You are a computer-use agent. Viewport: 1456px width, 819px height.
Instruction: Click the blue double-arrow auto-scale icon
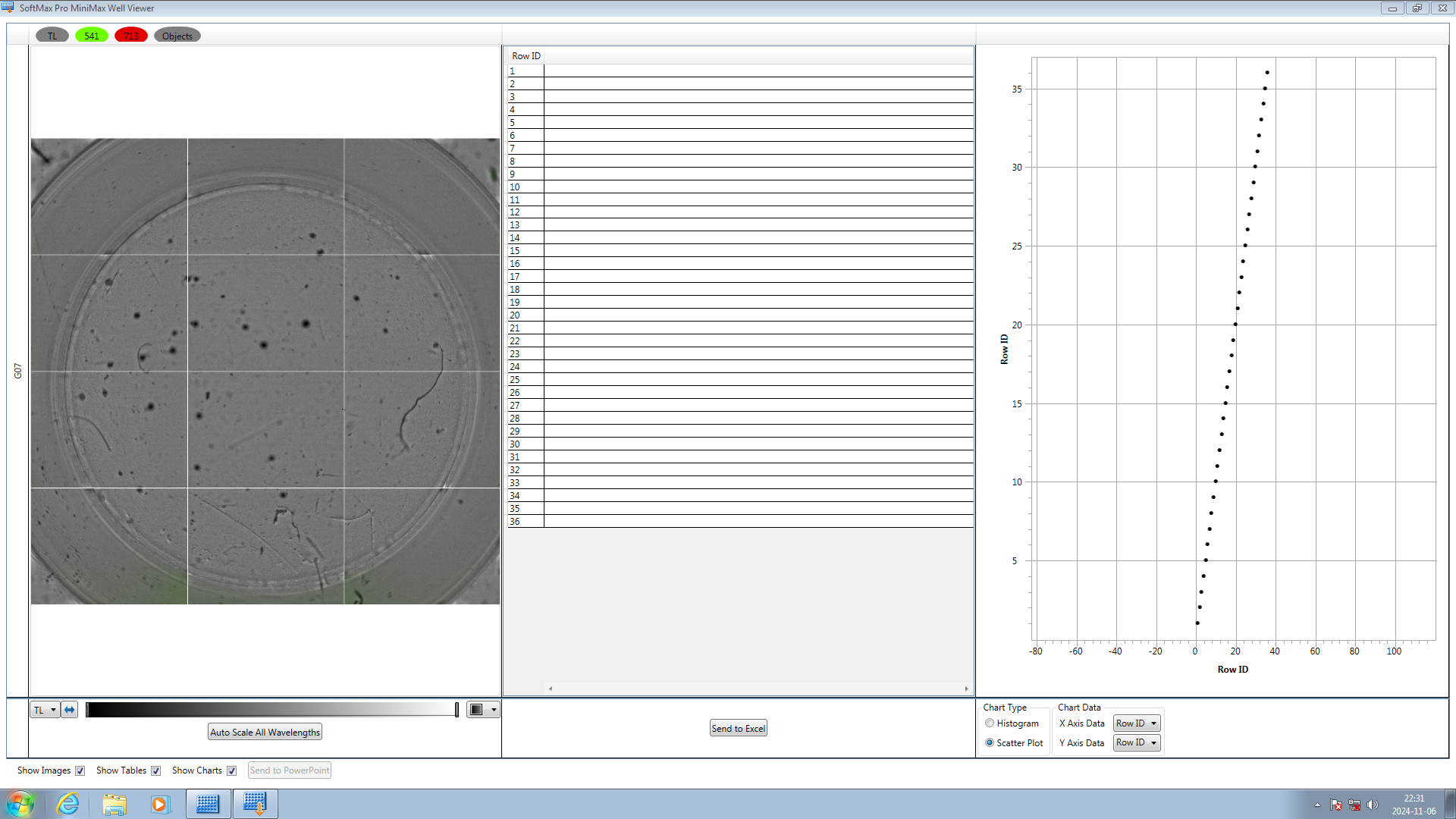tap(70, 710)
